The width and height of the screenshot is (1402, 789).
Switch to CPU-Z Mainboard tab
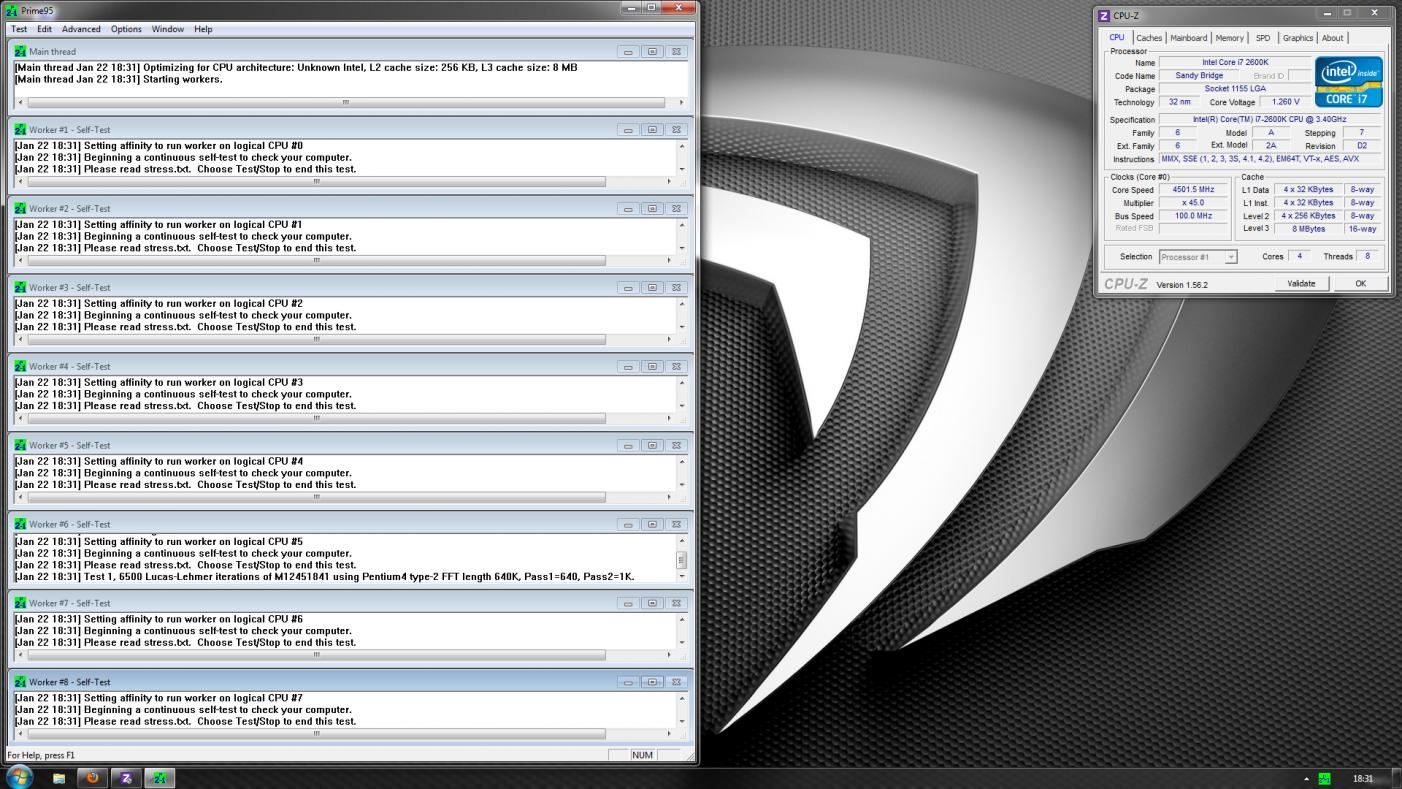coord(1188,38)
